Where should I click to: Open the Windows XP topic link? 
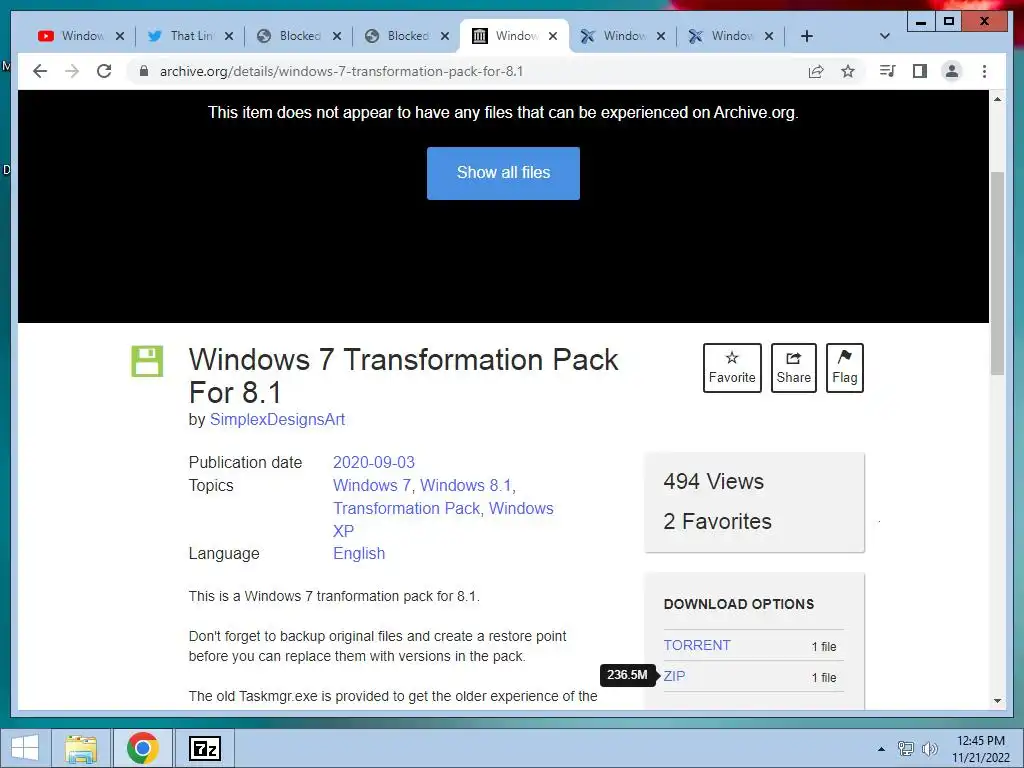point(522,508)
